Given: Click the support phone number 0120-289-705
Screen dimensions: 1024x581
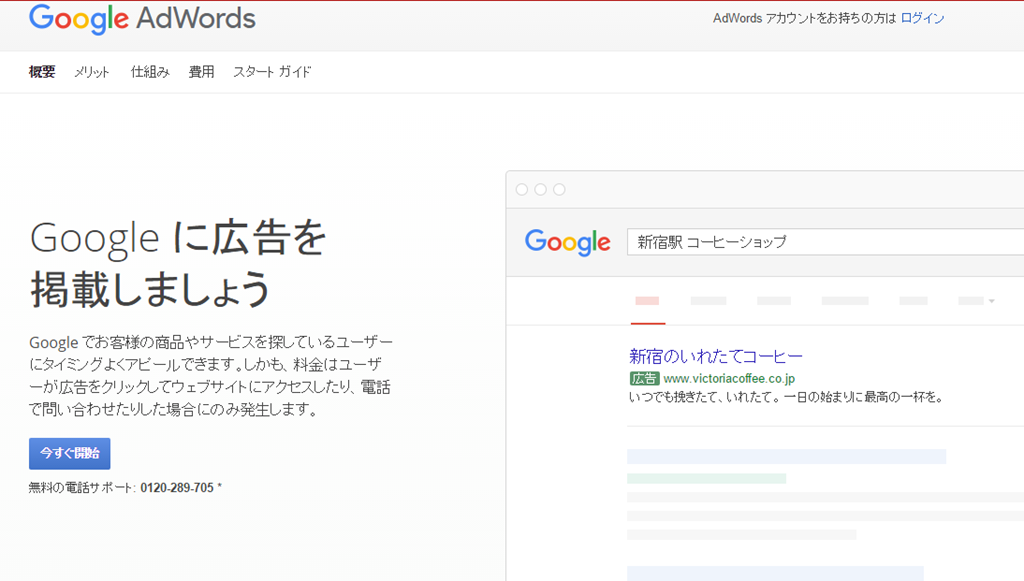Looking at the screenshot, I should click(177, 488).
